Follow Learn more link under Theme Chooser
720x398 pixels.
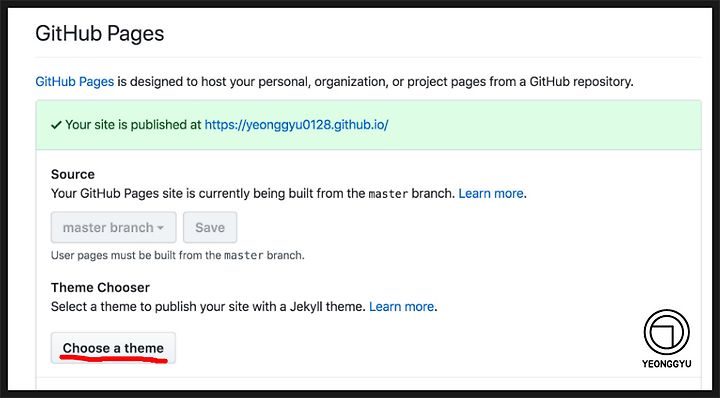click(401, 306)
